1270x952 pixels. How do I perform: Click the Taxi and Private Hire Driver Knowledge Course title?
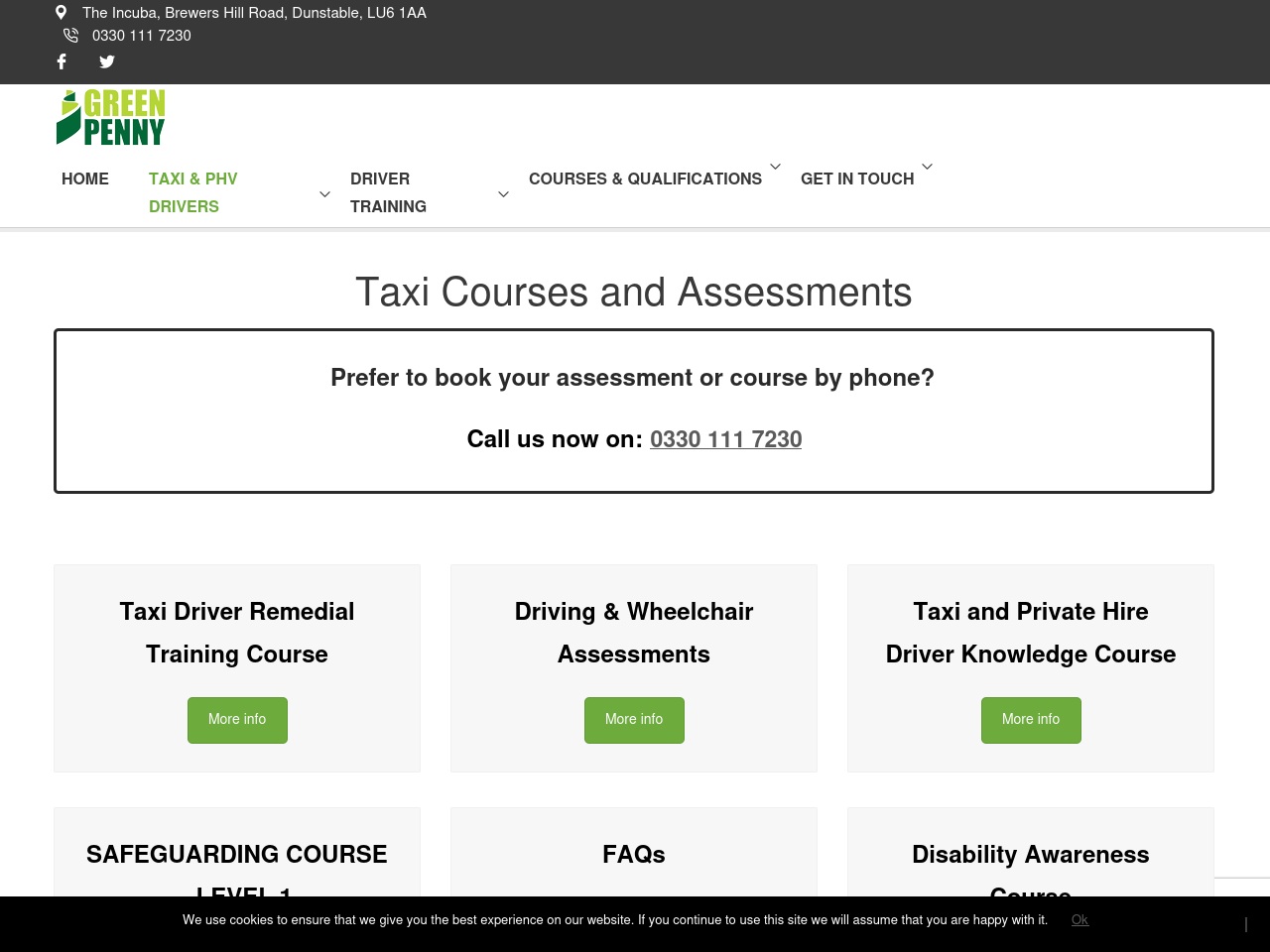click(1031, 633)
